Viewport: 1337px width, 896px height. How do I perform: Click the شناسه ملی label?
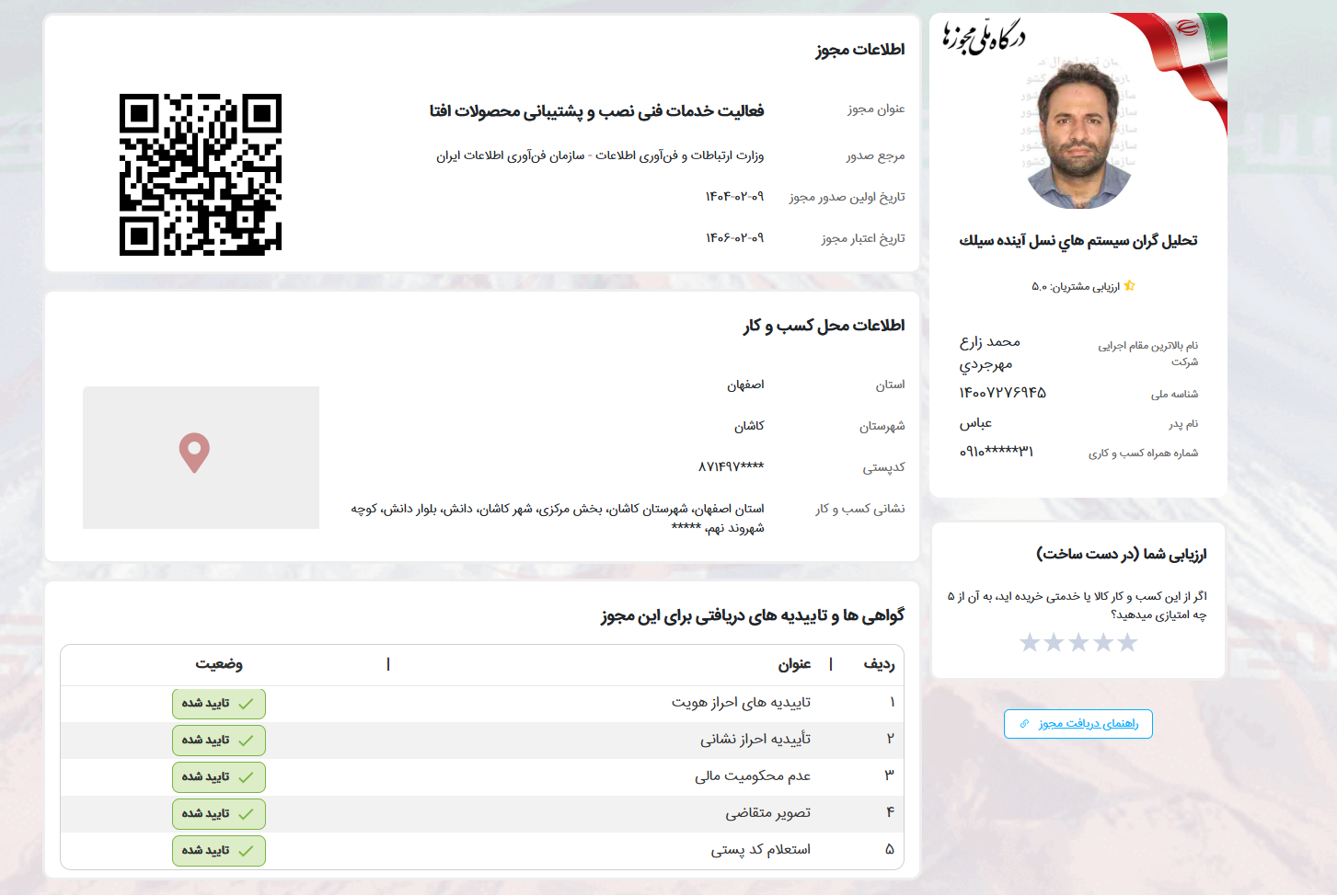tap(1174, 395)
